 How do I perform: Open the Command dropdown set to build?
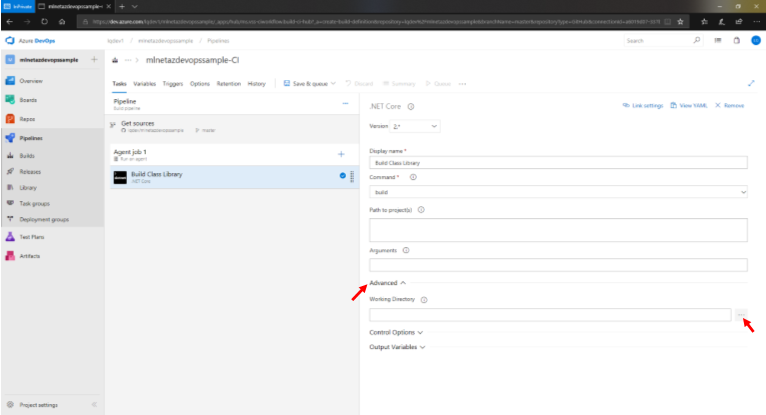(x=558, y=191)
